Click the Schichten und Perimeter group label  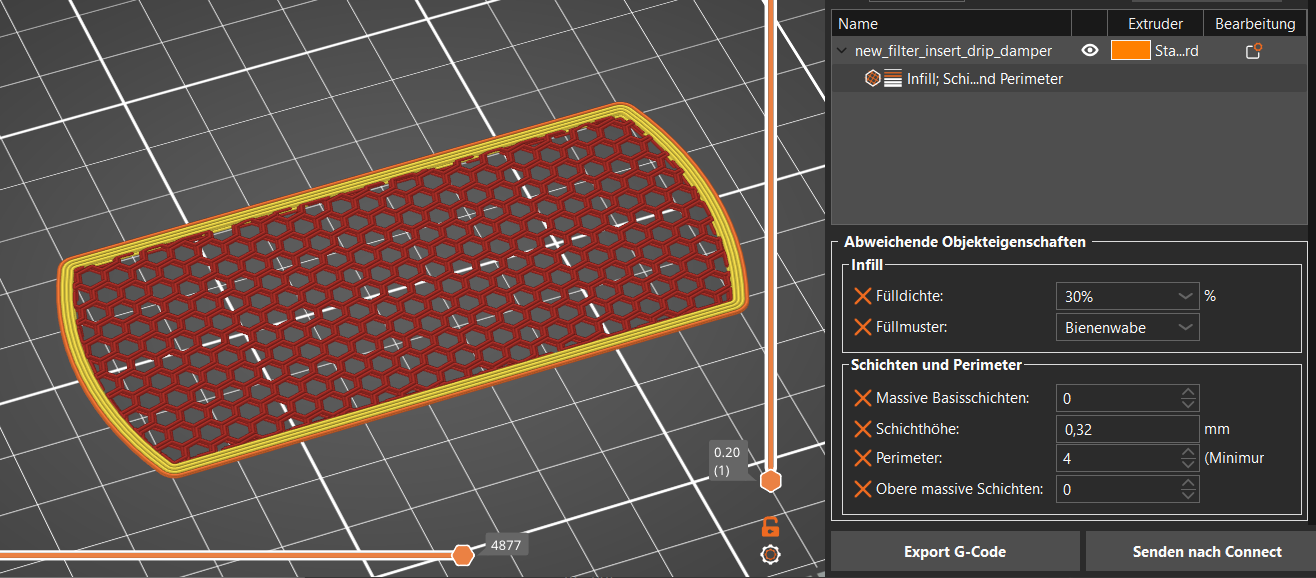pyautogui.click(x=936, y=365)
